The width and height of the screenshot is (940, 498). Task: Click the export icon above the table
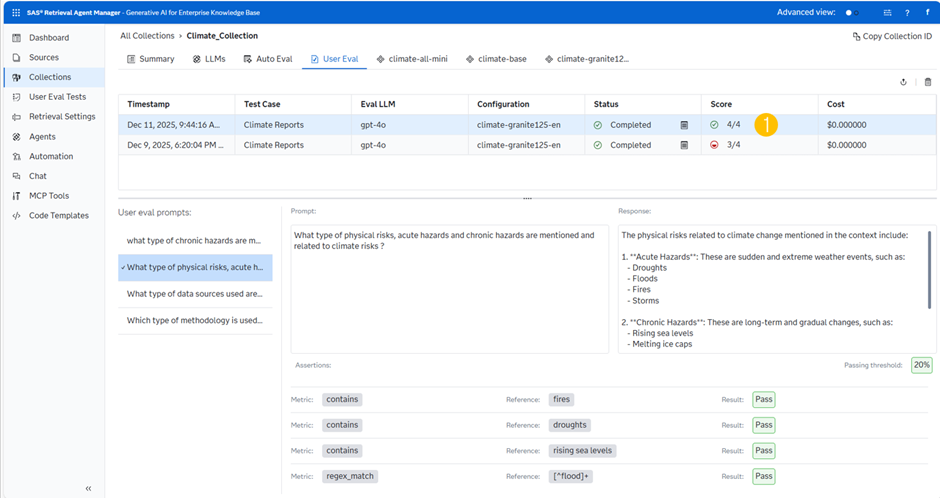[904, 82]
